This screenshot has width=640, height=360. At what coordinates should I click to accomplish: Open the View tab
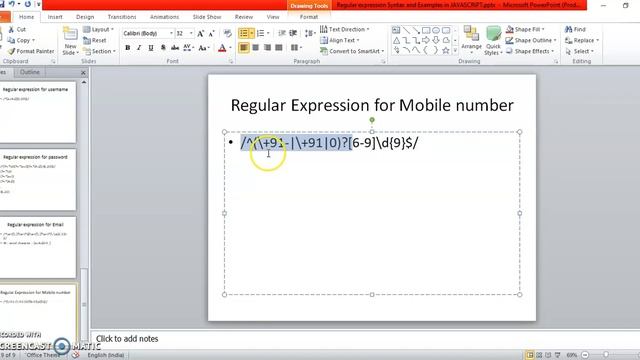pyautogui.click(x=273, y=17)
